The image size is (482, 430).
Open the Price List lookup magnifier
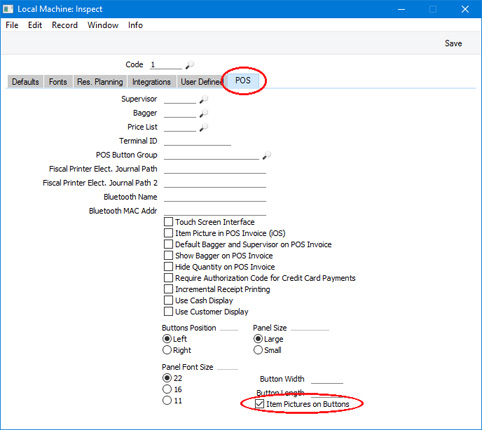tap(203, 127)
